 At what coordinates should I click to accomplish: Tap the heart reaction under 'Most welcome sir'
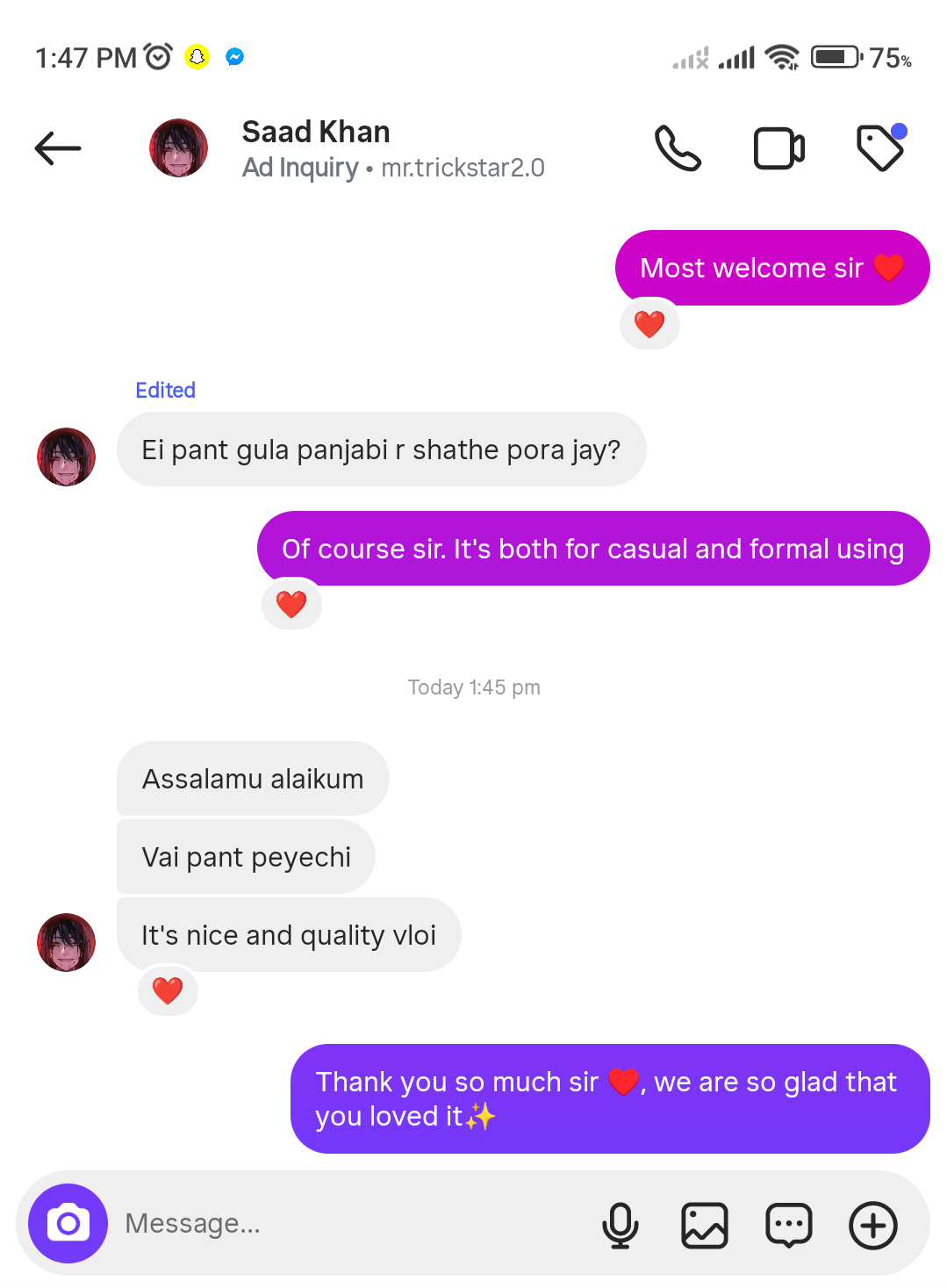click(x=649, y=324)
